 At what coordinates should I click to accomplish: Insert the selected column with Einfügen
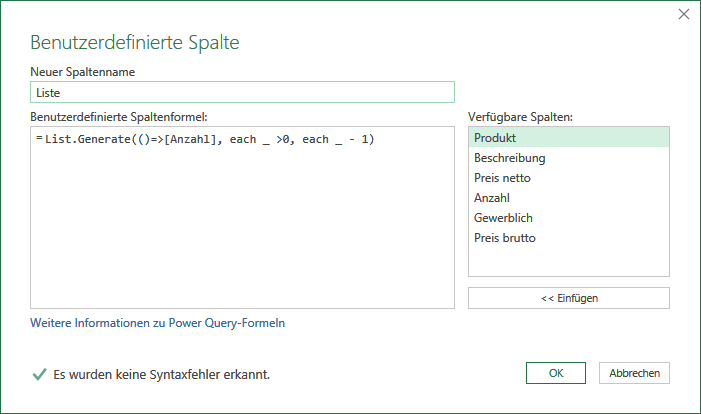[x=569, y=298]
